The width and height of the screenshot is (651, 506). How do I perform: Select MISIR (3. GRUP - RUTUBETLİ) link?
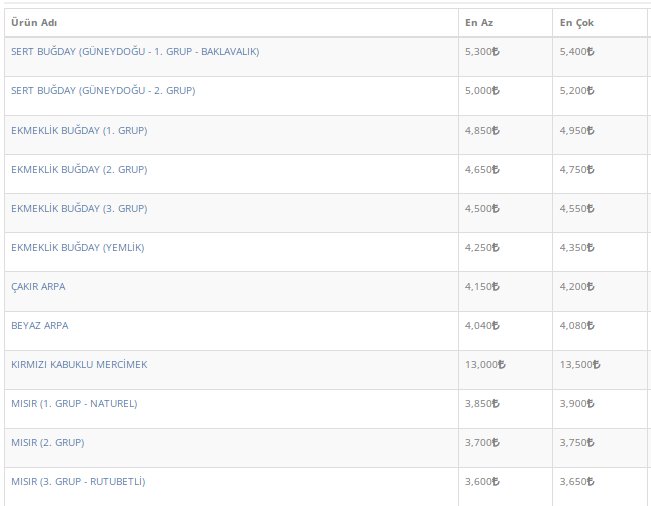click(x=78, y=482)
